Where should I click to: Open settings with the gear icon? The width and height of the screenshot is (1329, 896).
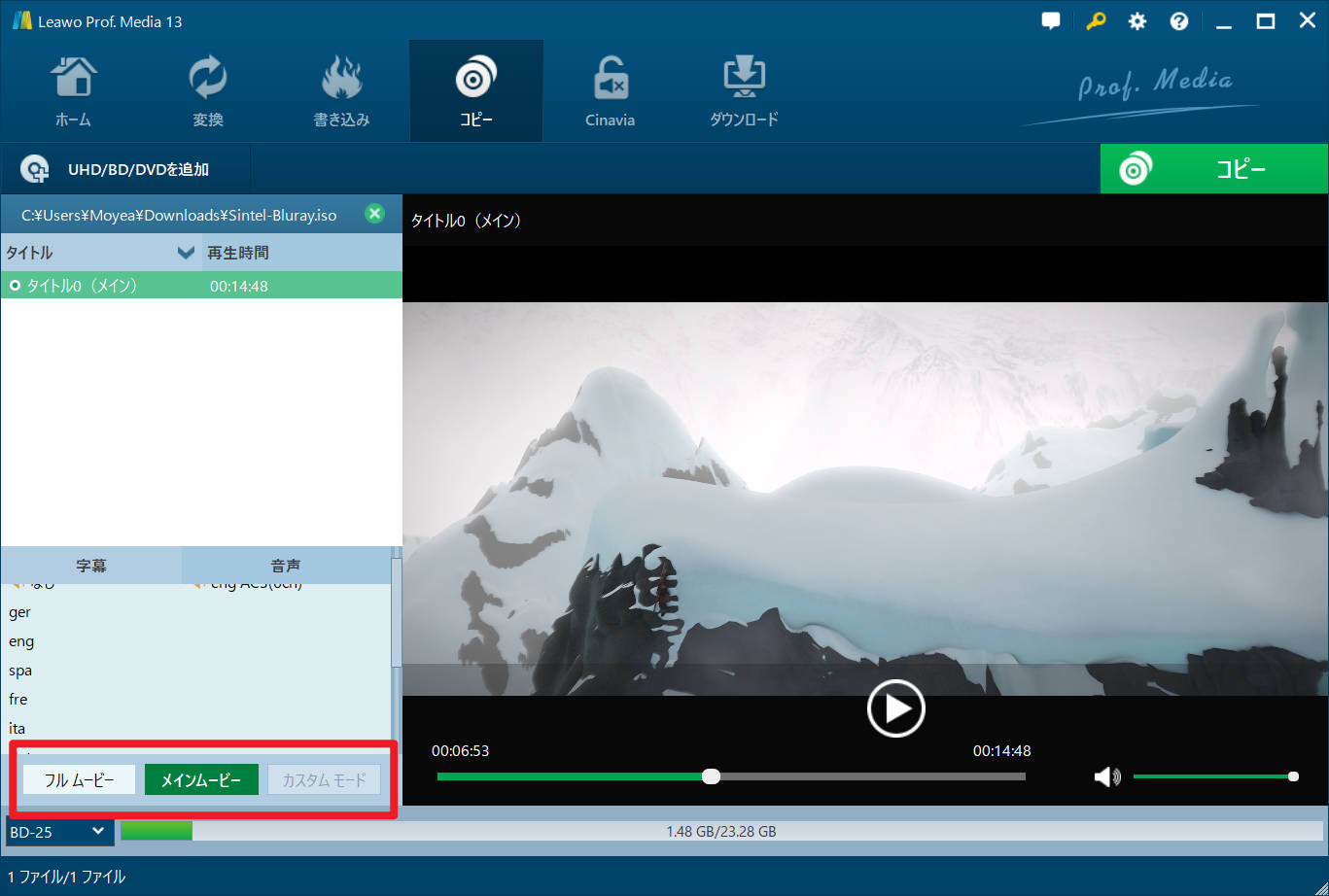point(1137,21)
